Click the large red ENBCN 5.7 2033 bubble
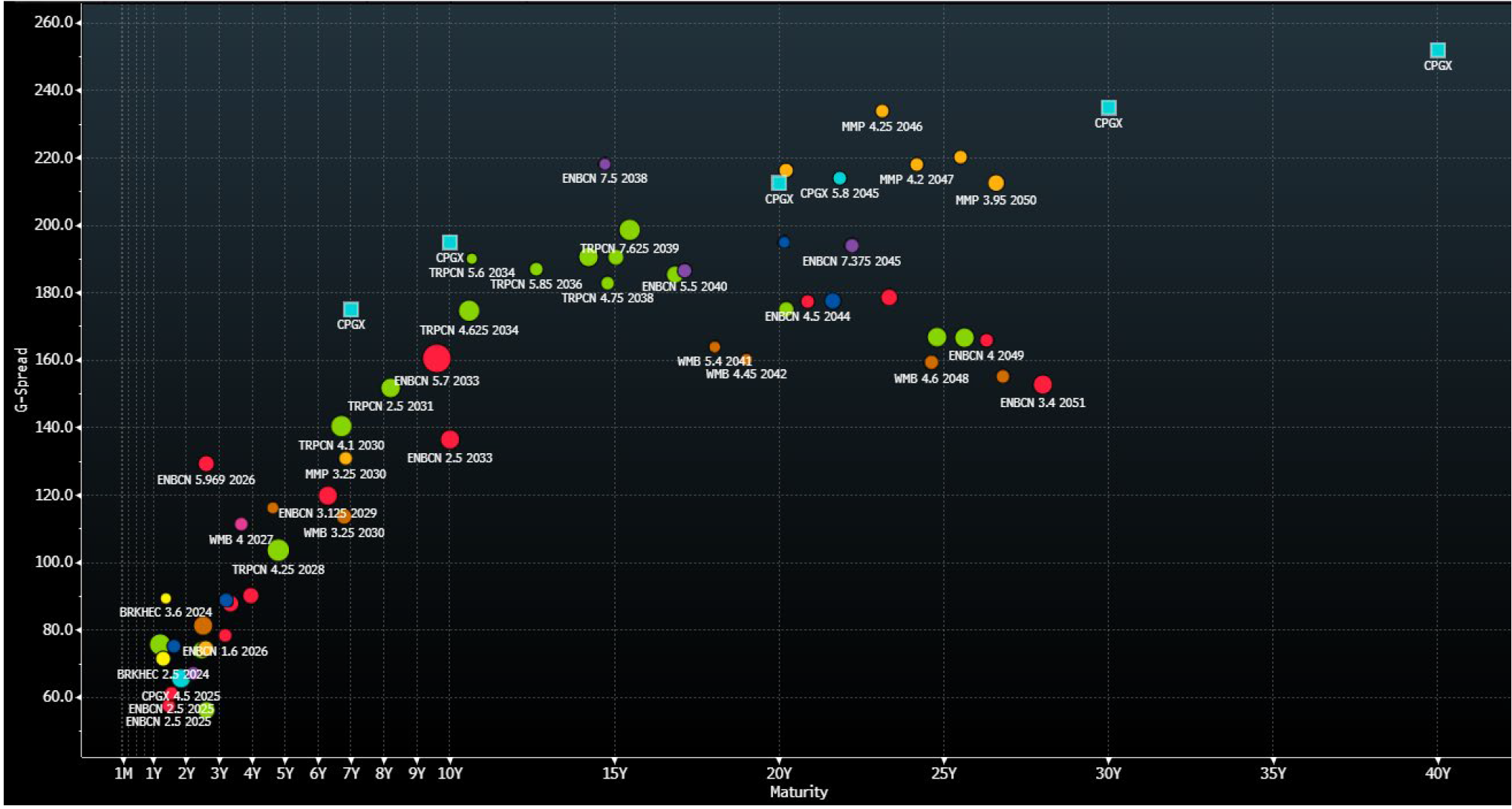The height and width of the screenshot is (809, 1512). [438, 358]
